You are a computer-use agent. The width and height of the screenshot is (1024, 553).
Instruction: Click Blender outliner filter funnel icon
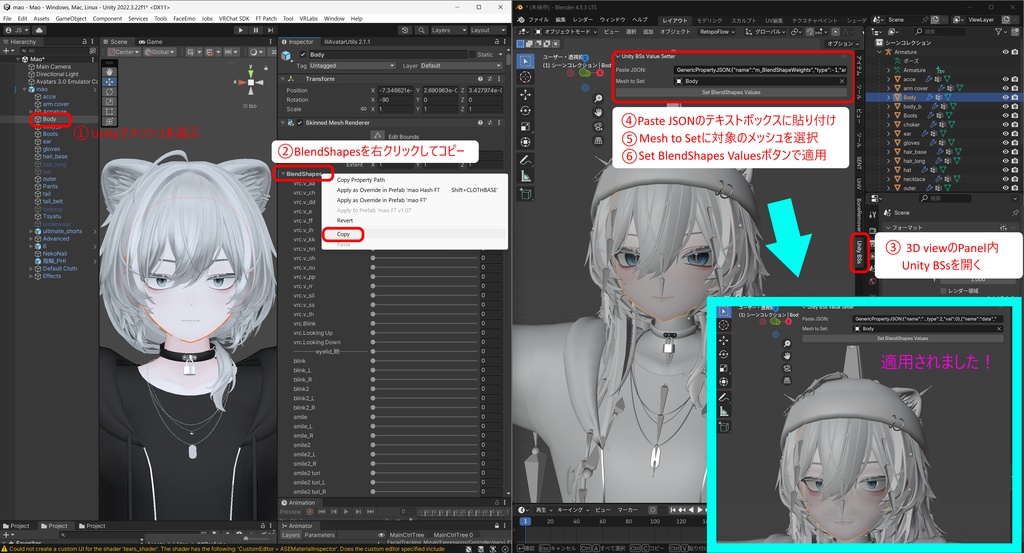pyautogui.click(x=999, y=31)
